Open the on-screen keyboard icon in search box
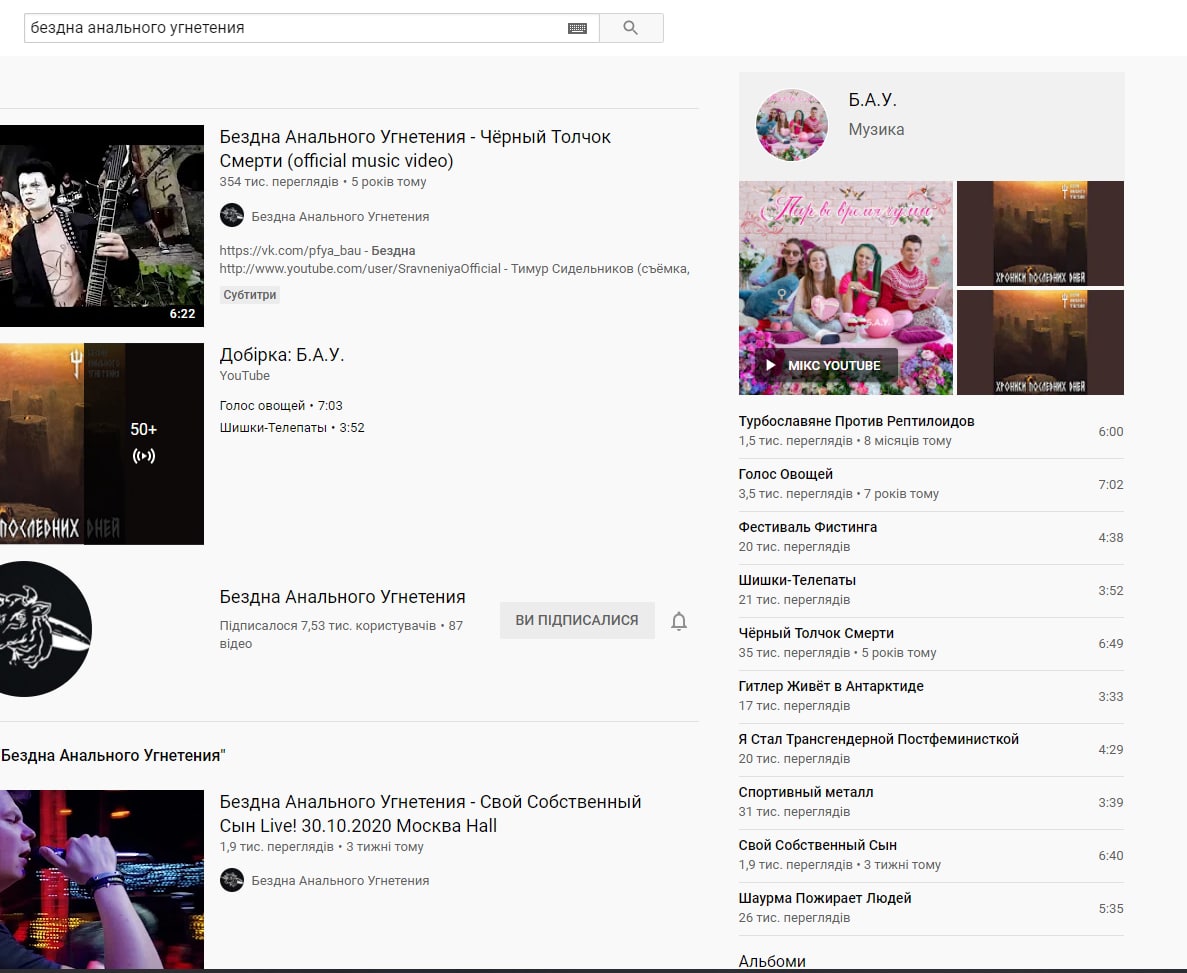The image size is (1187, 973). point(577,28)
